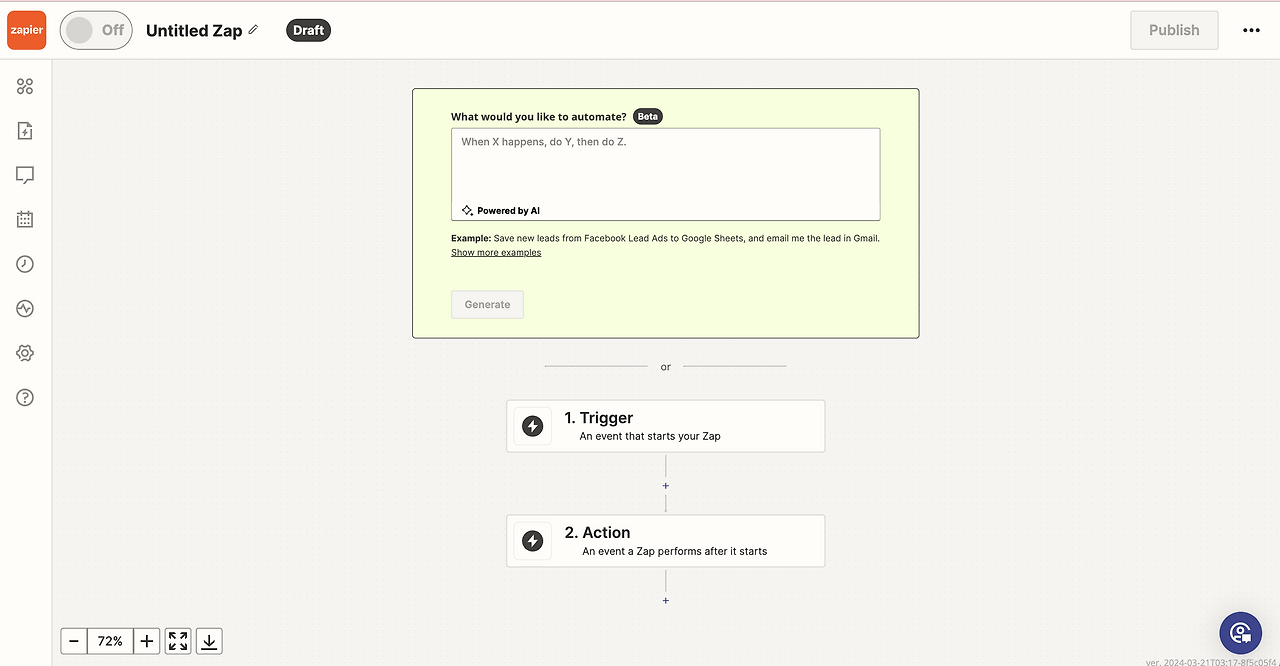Image resolution: width=1280 pixels, height=666 pixels.
Task: Open the comment bubble sidebar icon
Action: click(x=25, y=175)
